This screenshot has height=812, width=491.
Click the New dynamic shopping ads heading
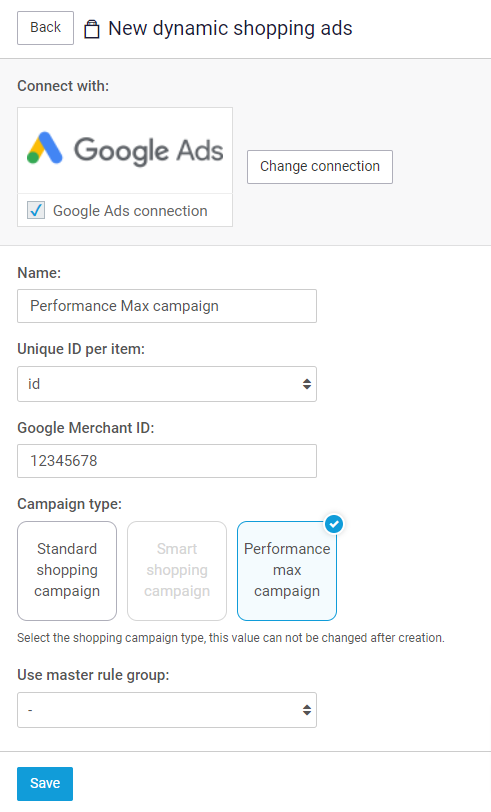tap(230, 28)
